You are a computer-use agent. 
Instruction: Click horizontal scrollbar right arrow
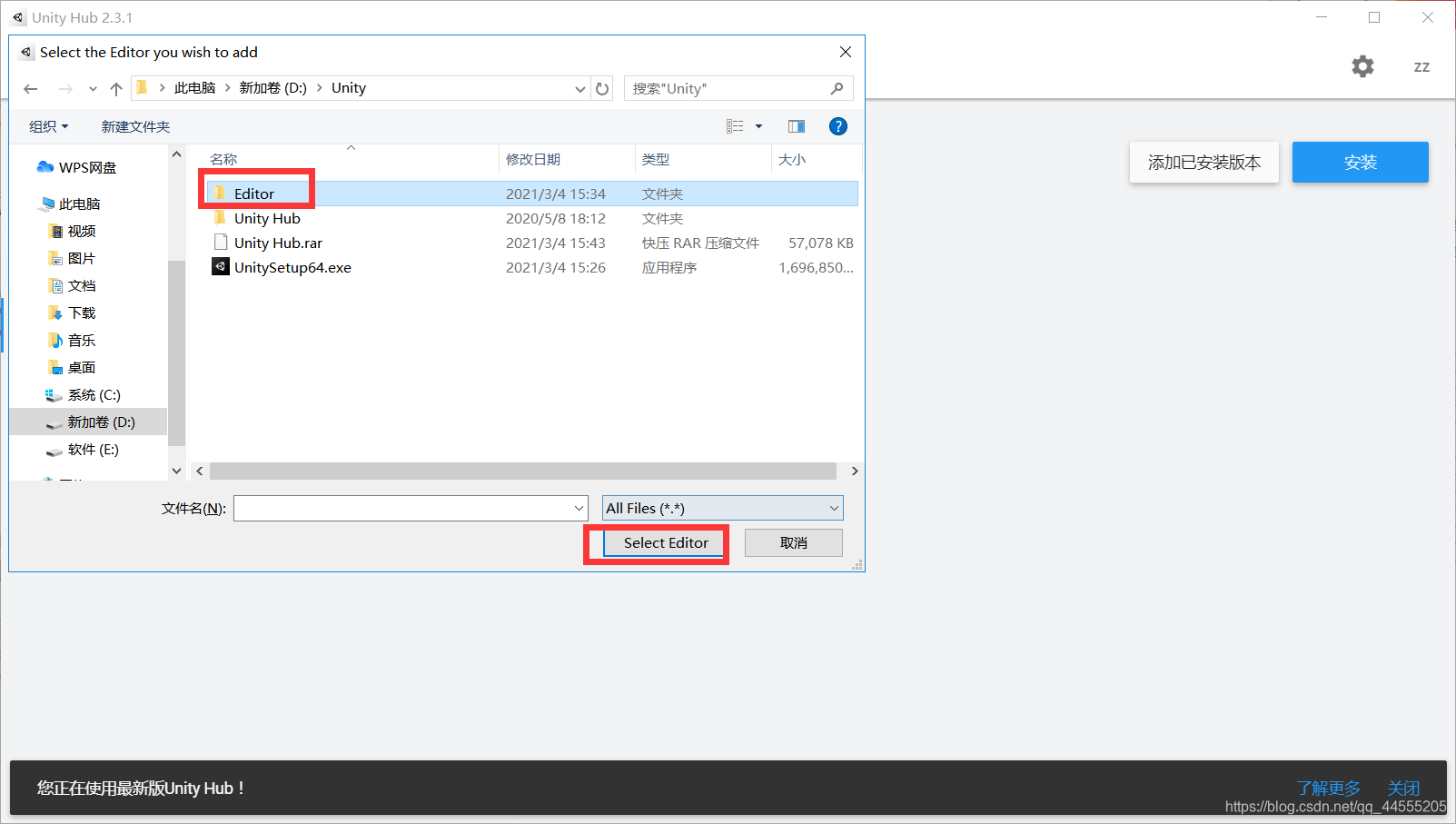coord(854,471)
